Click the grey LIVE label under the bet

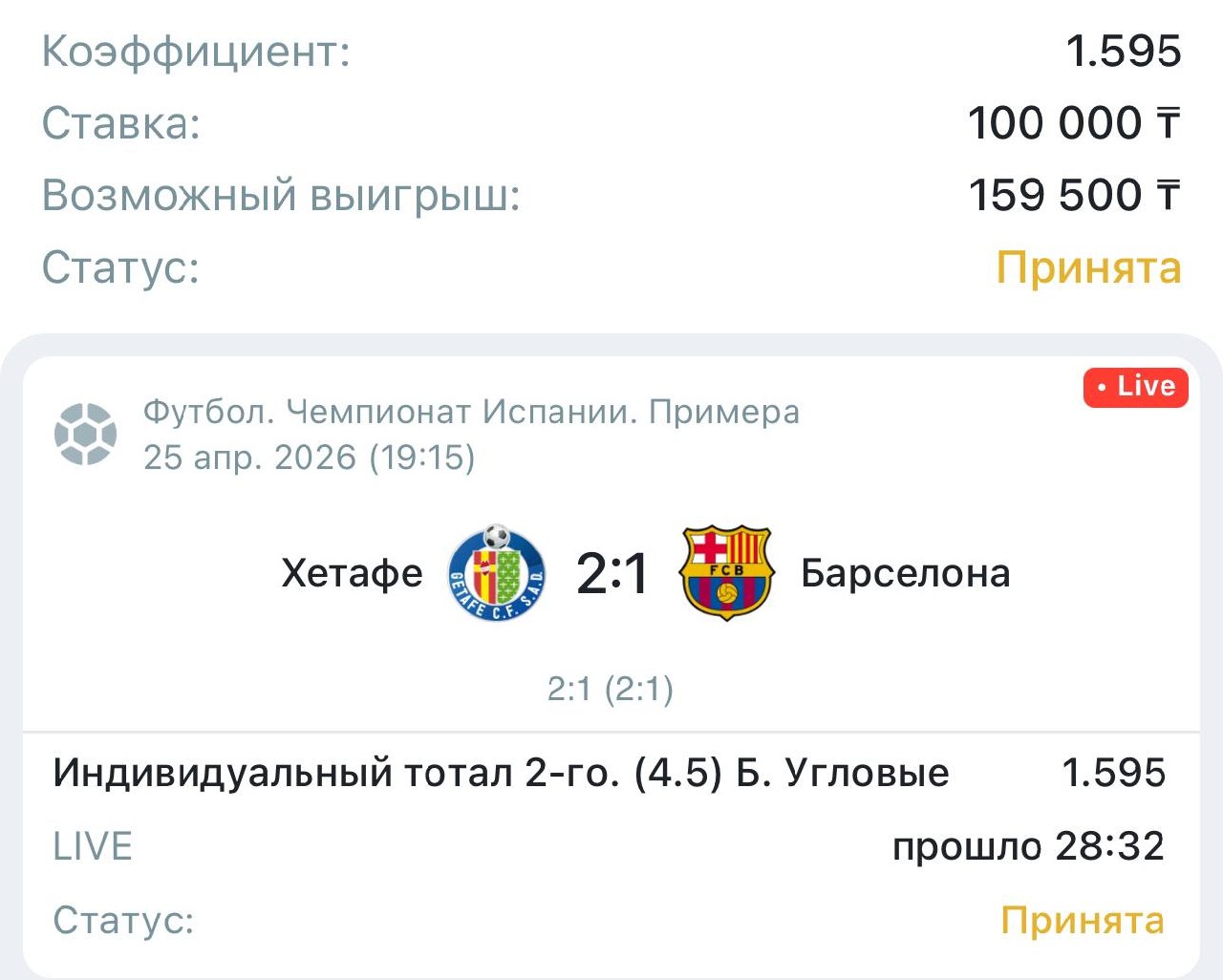pyautogui.click(x=93, y=846)
